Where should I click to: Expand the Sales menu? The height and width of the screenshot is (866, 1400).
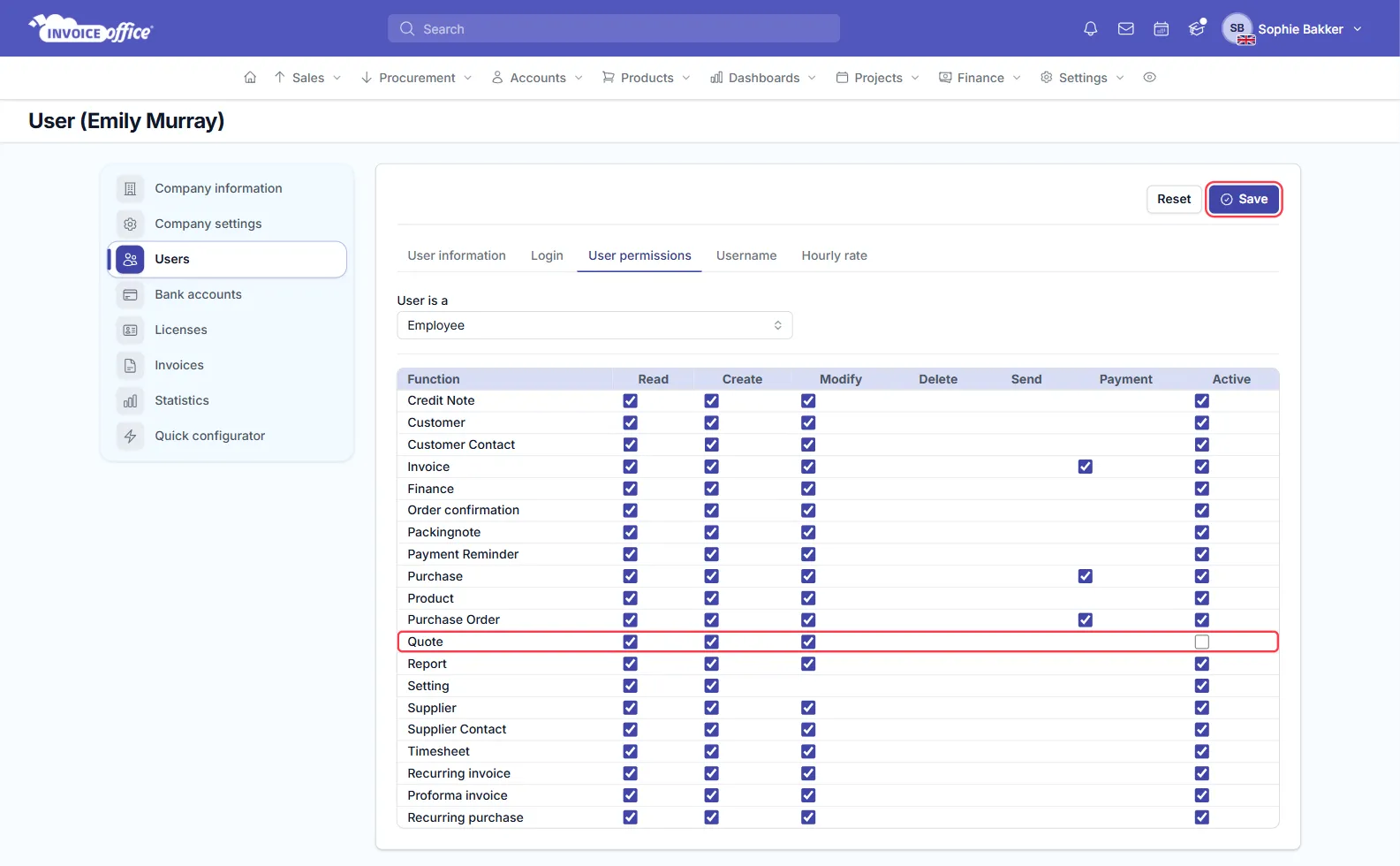coord(307,78)
